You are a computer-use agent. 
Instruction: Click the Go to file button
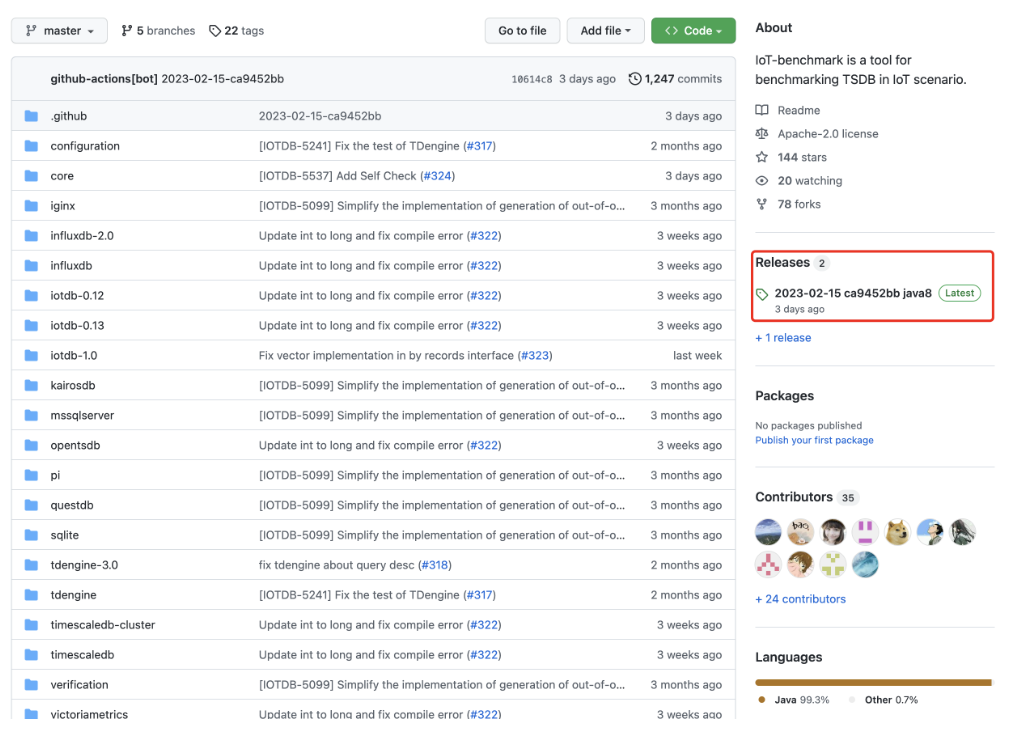(522, 31)
